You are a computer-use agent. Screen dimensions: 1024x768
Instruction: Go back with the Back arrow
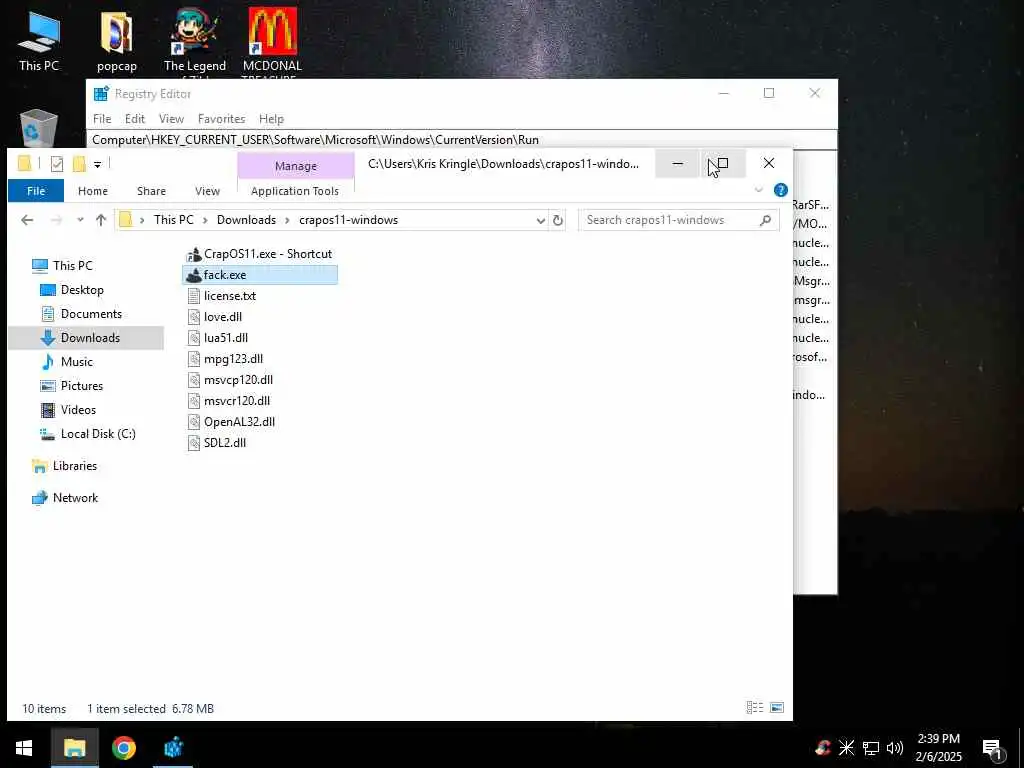click(x=27, y=220)
